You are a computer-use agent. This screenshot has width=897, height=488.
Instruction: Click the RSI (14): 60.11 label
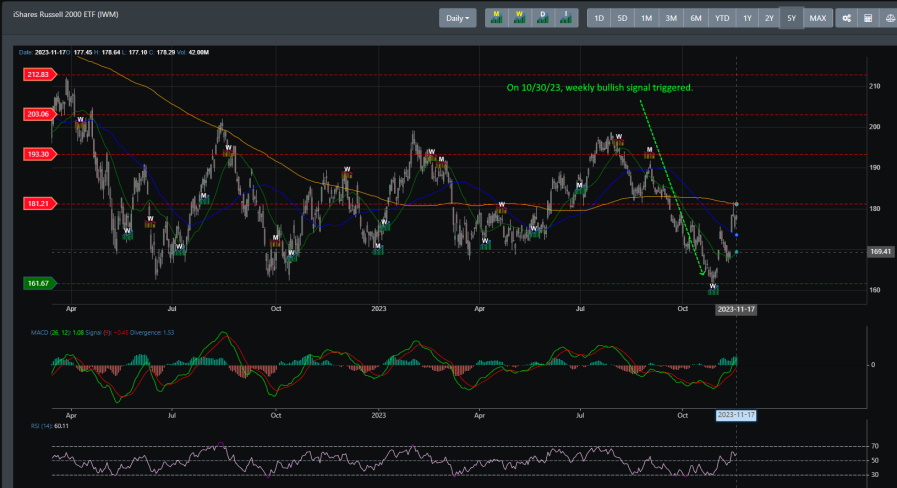[50, 426]
